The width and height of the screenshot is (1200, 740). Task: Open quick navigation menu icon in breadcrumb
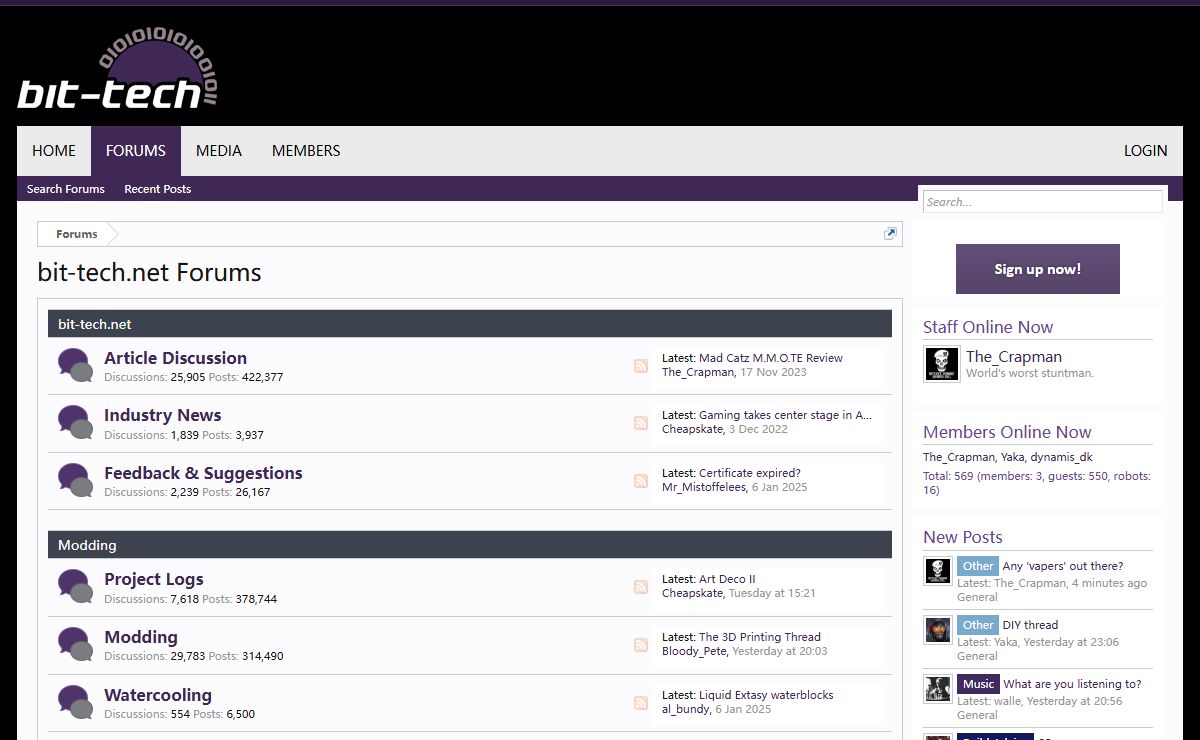pyautogui.click(x=890, y=233)
